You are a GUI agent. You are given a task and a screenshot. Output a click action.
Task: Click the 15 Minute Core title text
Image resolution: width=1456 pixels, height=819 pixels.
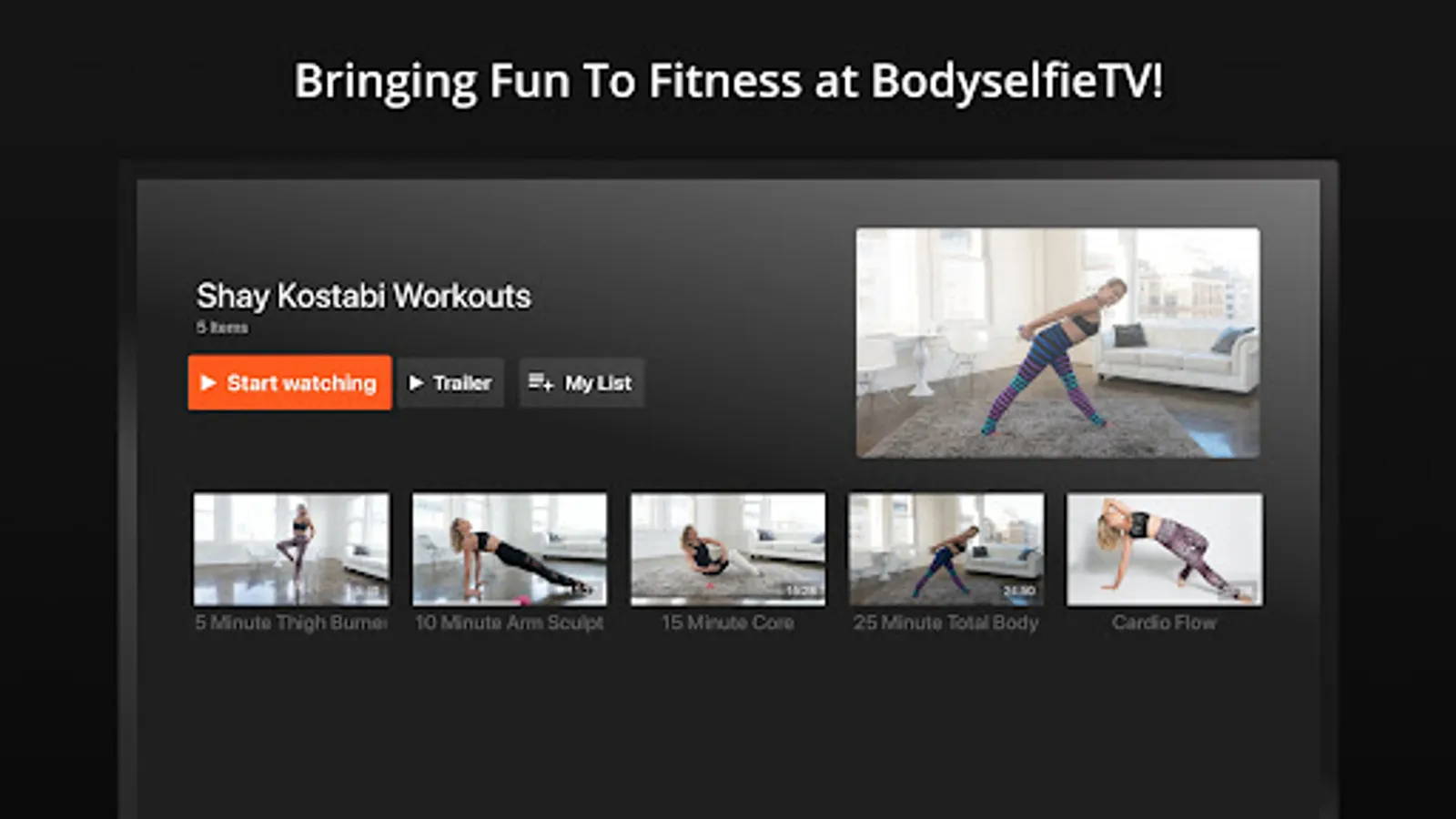(728, 623)
